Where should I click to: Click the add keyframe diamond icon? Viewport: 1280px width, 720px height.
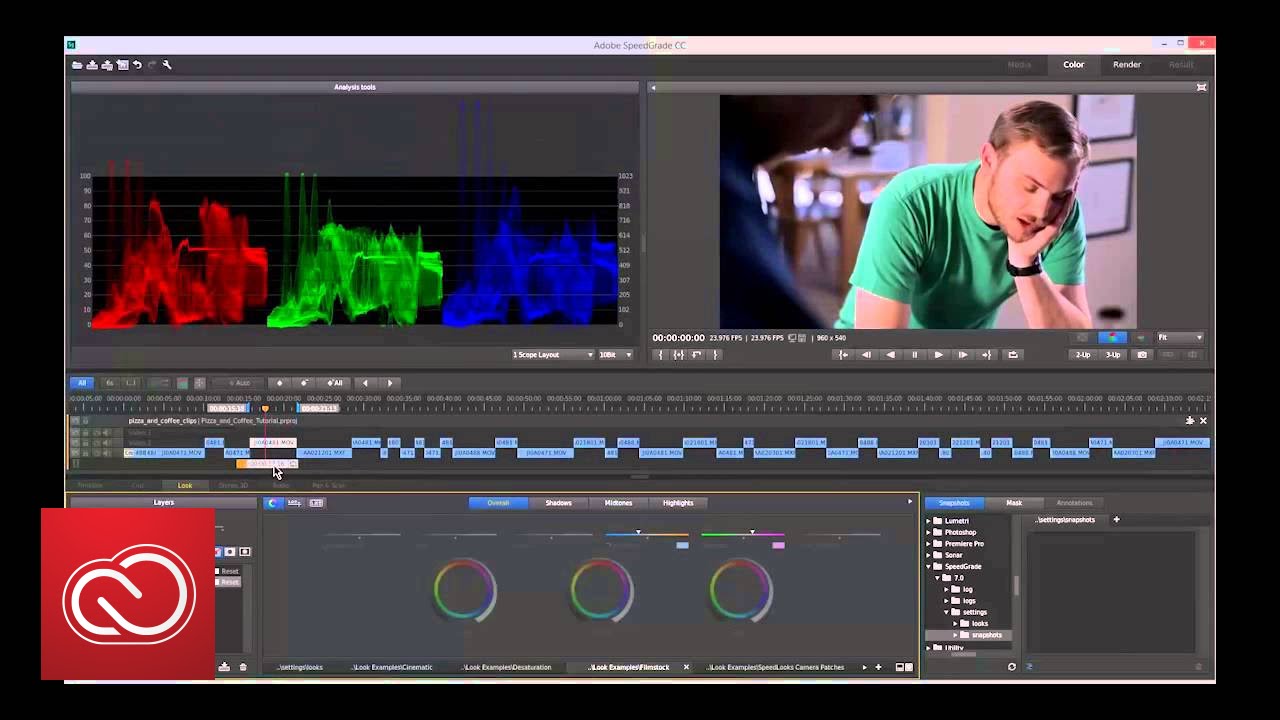pyautogui.click(x=279, y=383)
